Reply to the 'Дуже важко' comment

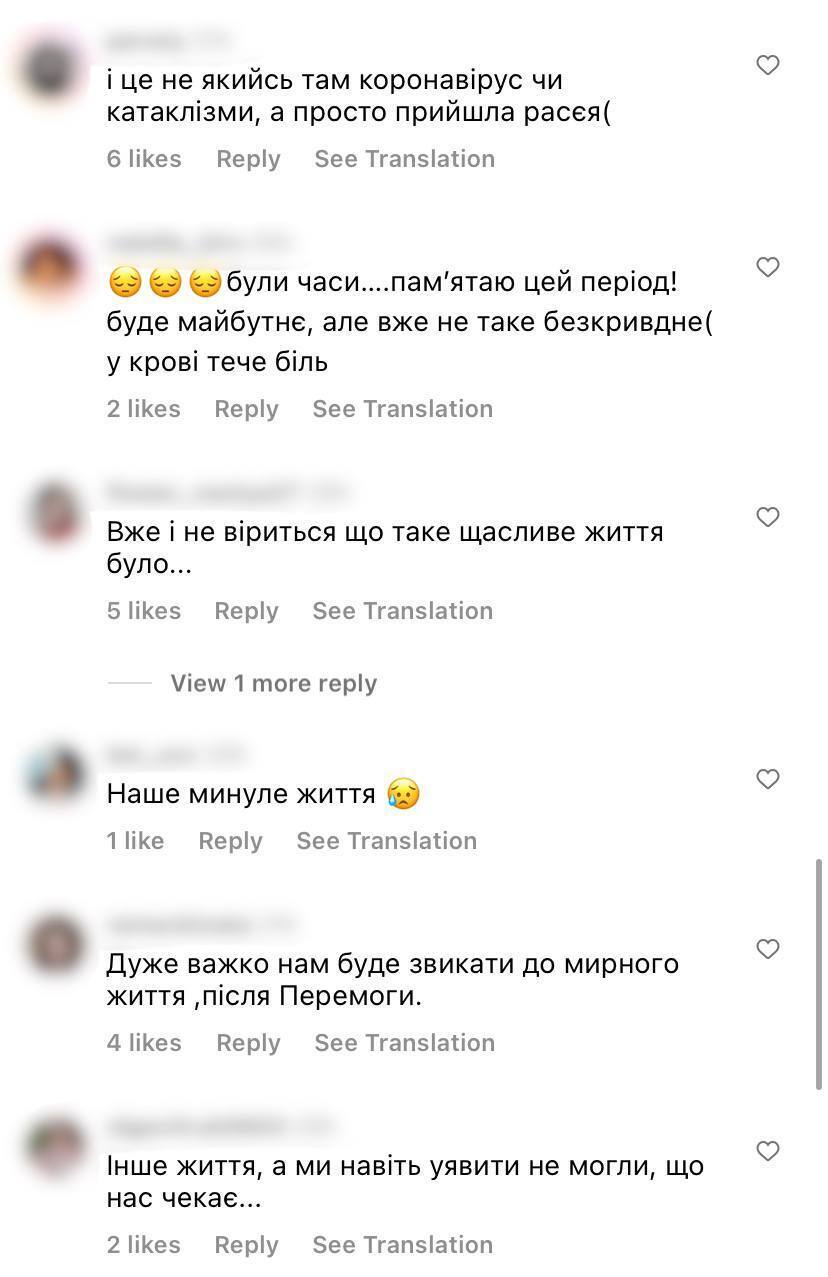pyautogui.click(x=248, y=1042)
